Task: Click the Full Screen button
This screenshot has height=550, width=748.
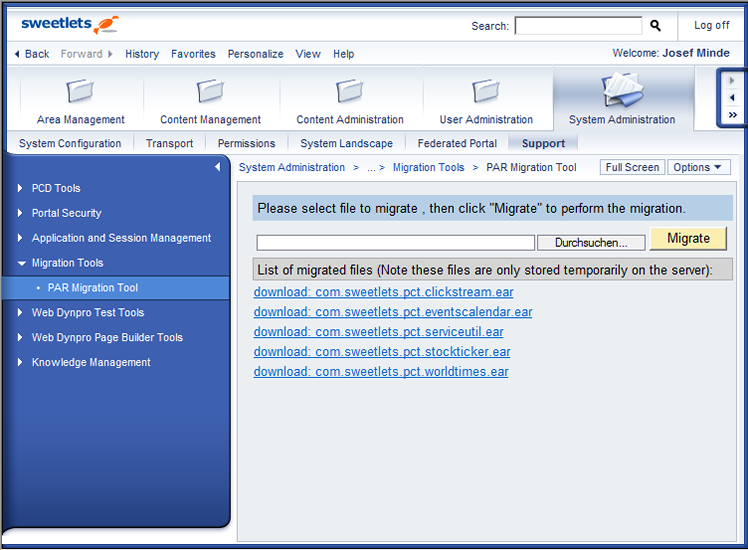Action: tap(632, 167)
